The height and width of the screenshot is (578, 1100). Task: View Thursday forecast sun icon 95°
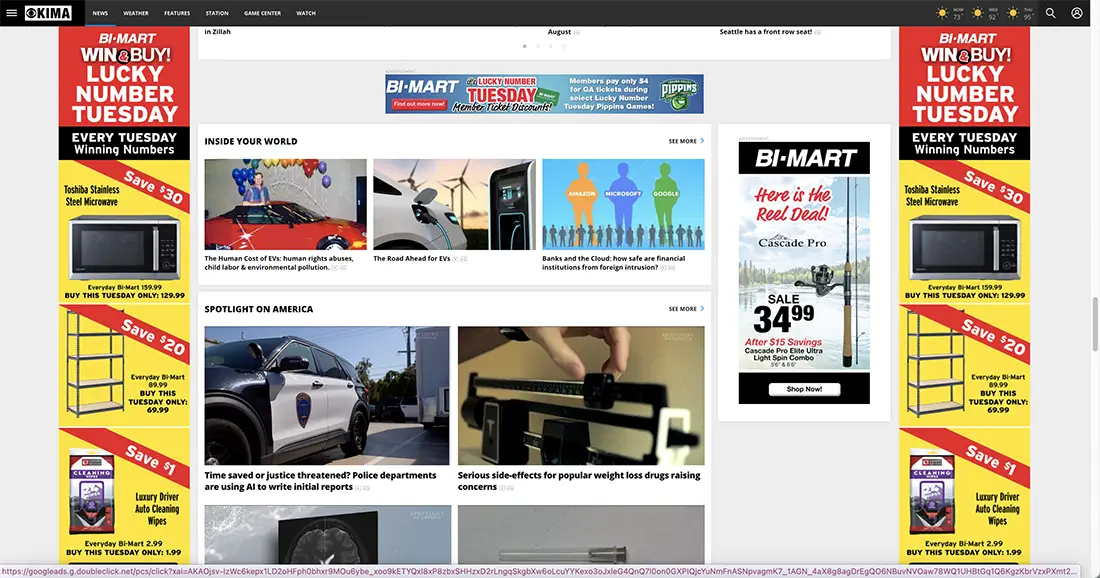[1013, 13]
